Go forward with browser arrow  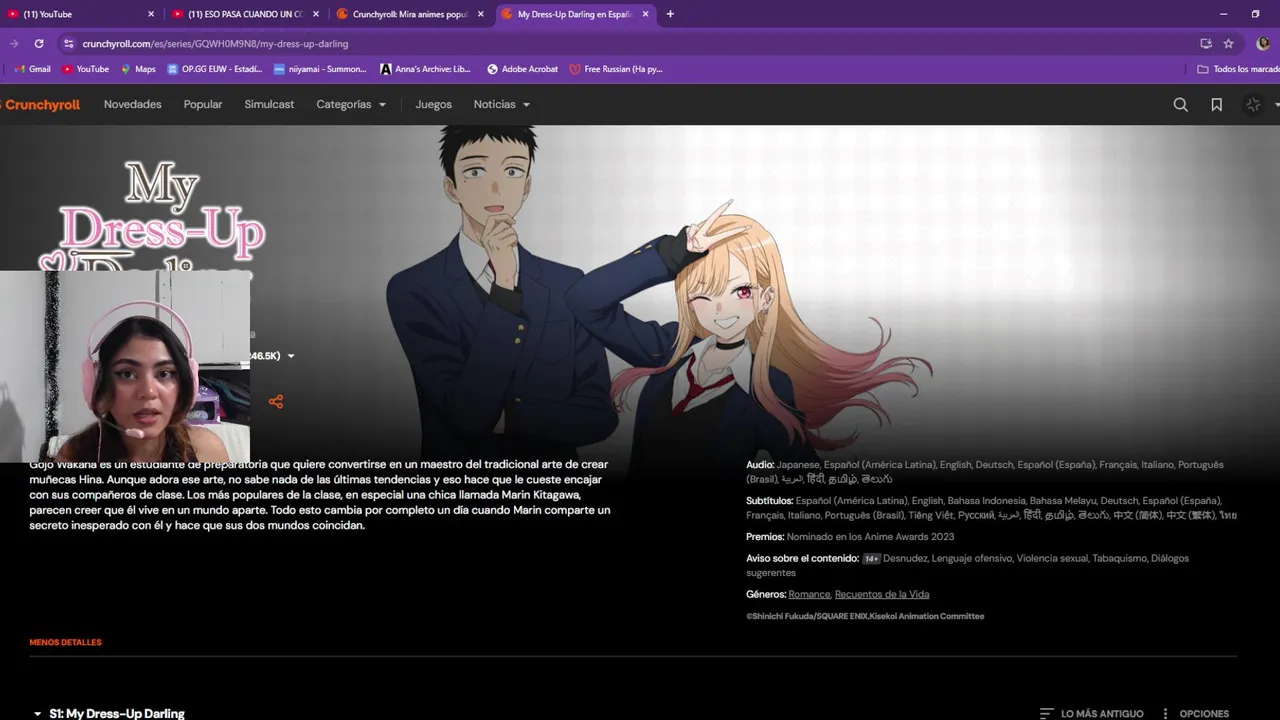[x=13, y=44]
